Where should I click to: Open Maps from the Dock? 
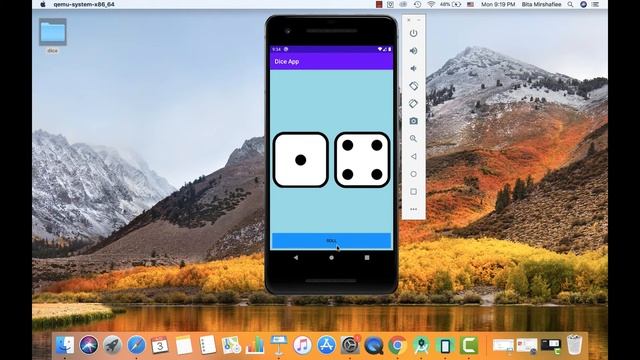click(x=231, y=345)
